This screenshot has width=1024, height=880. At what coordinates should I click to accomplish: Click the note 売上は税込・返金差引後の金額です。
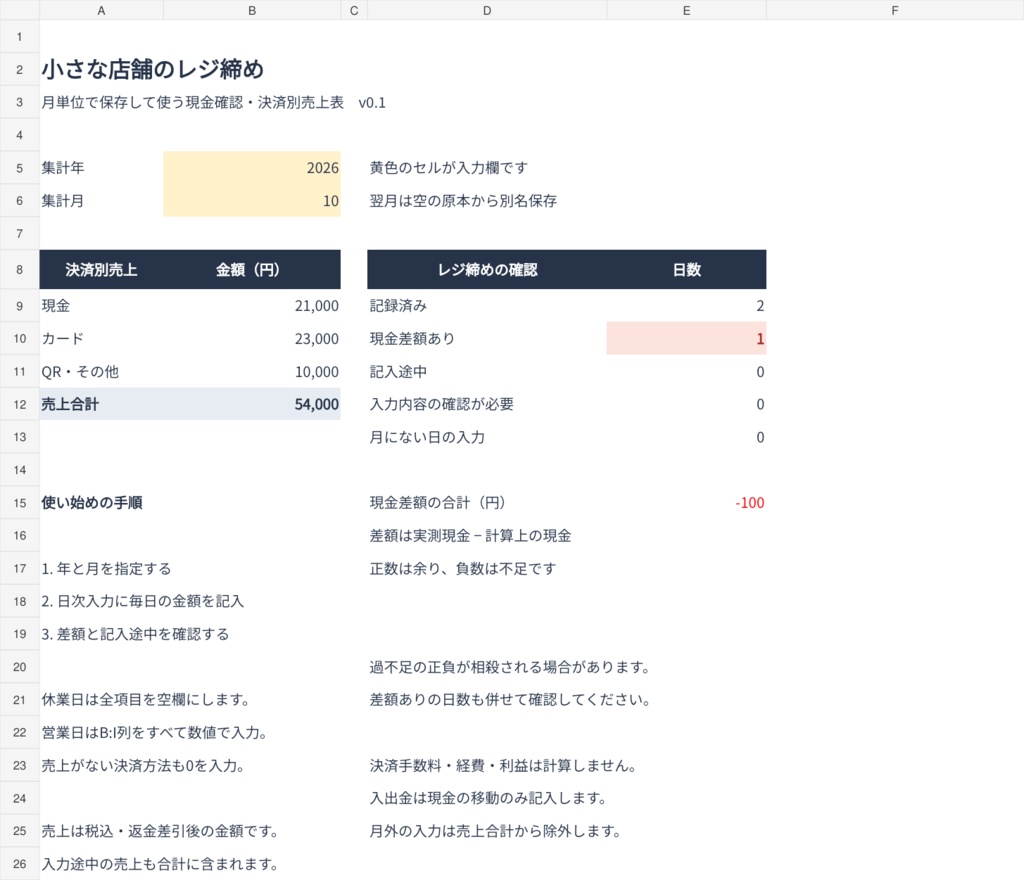coord(160,831)
